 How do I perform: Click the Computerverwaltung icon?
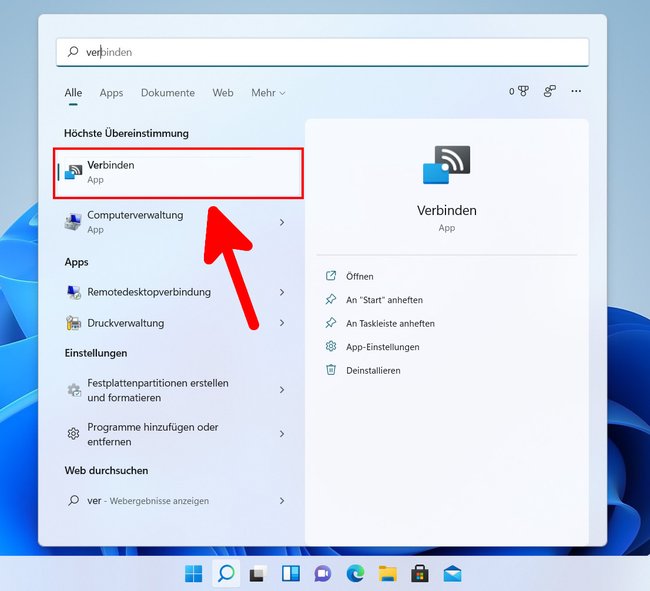(x=73, y=222)
